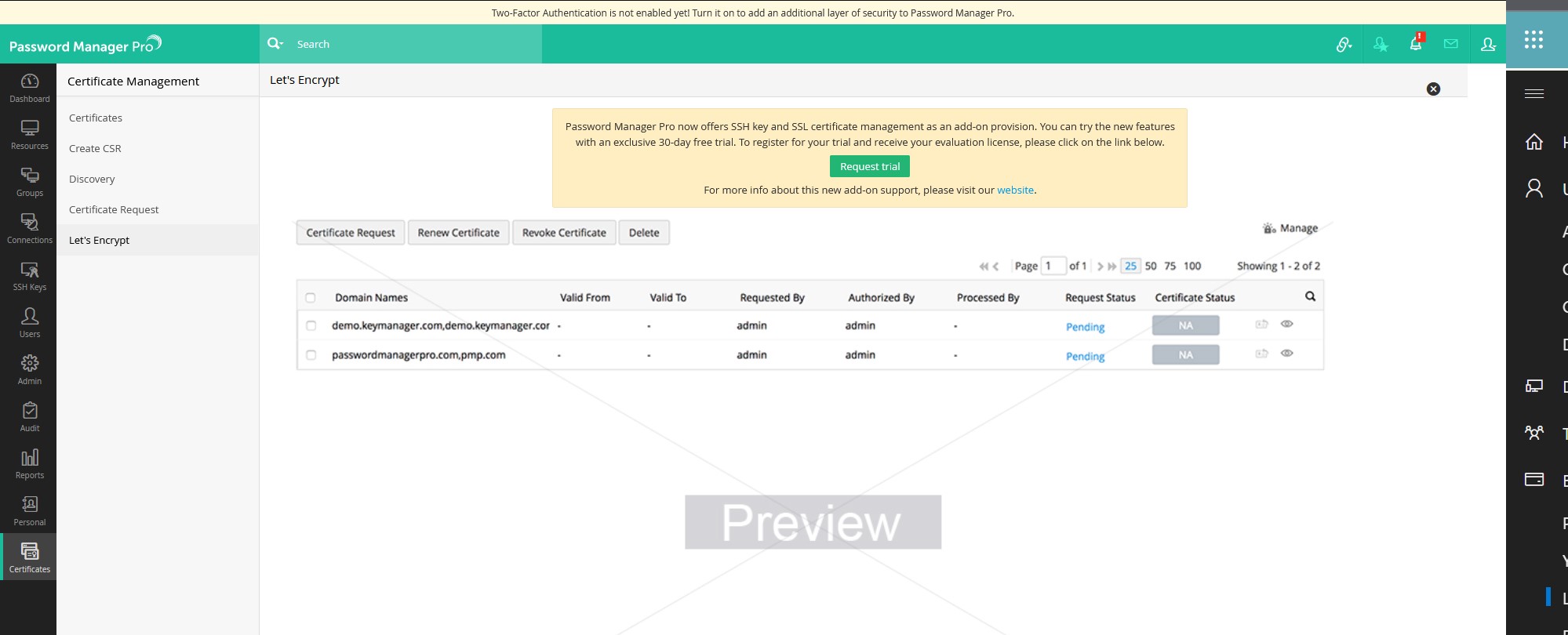Open the SSH Keys section in sidebar

point(29,276)
